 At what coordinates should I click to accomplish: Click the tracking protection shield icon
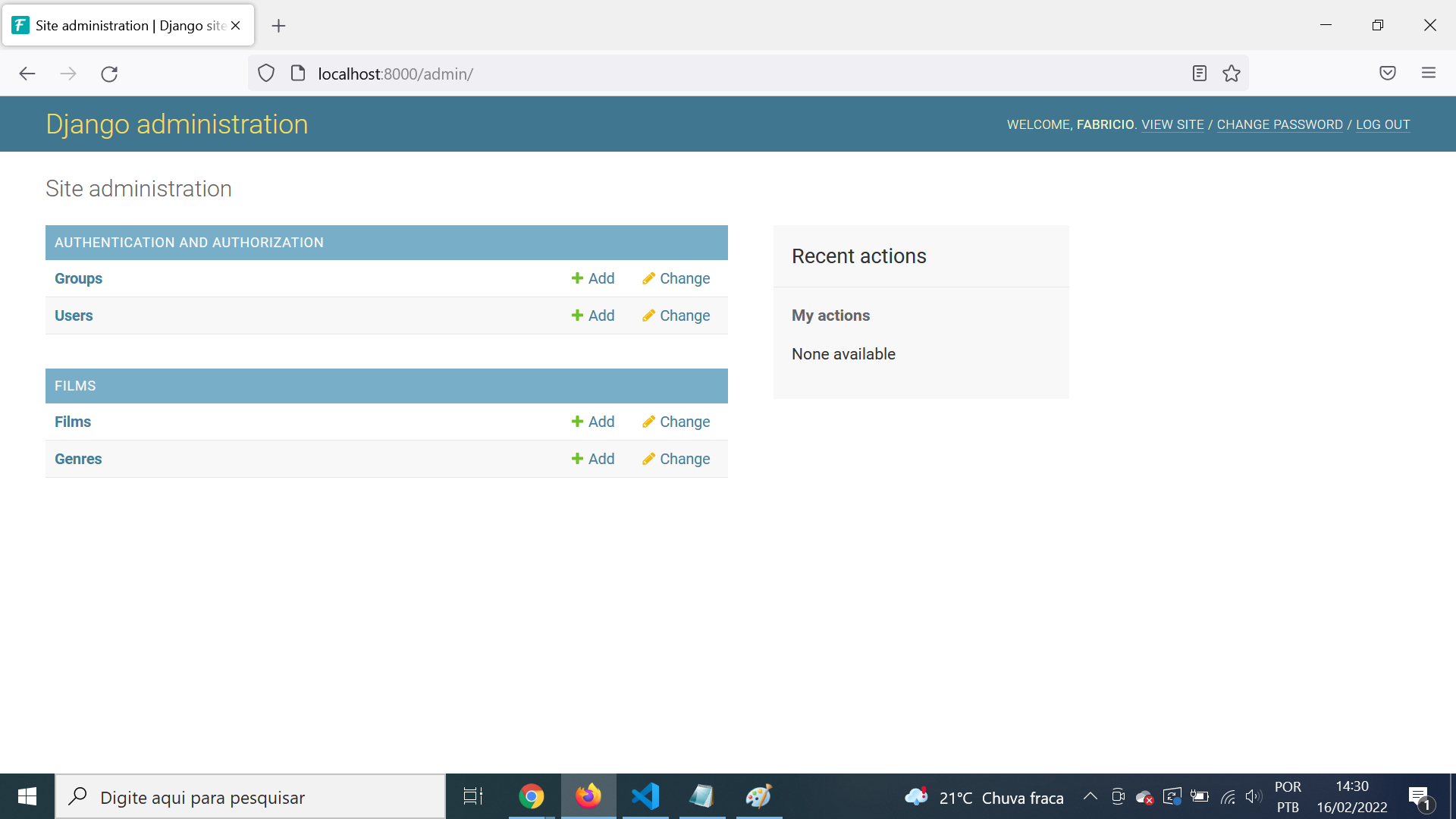click(266, 74)
